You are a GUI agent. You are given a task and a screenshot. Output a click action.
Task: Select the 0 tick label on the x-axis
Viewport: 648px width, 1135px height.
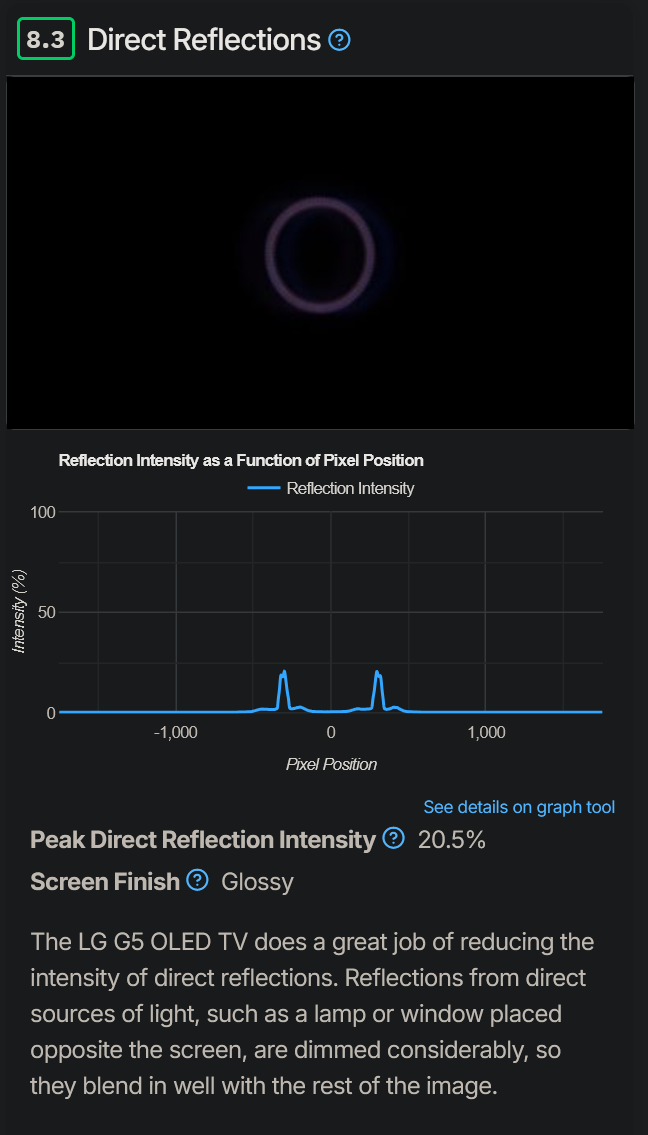point(330,732)
